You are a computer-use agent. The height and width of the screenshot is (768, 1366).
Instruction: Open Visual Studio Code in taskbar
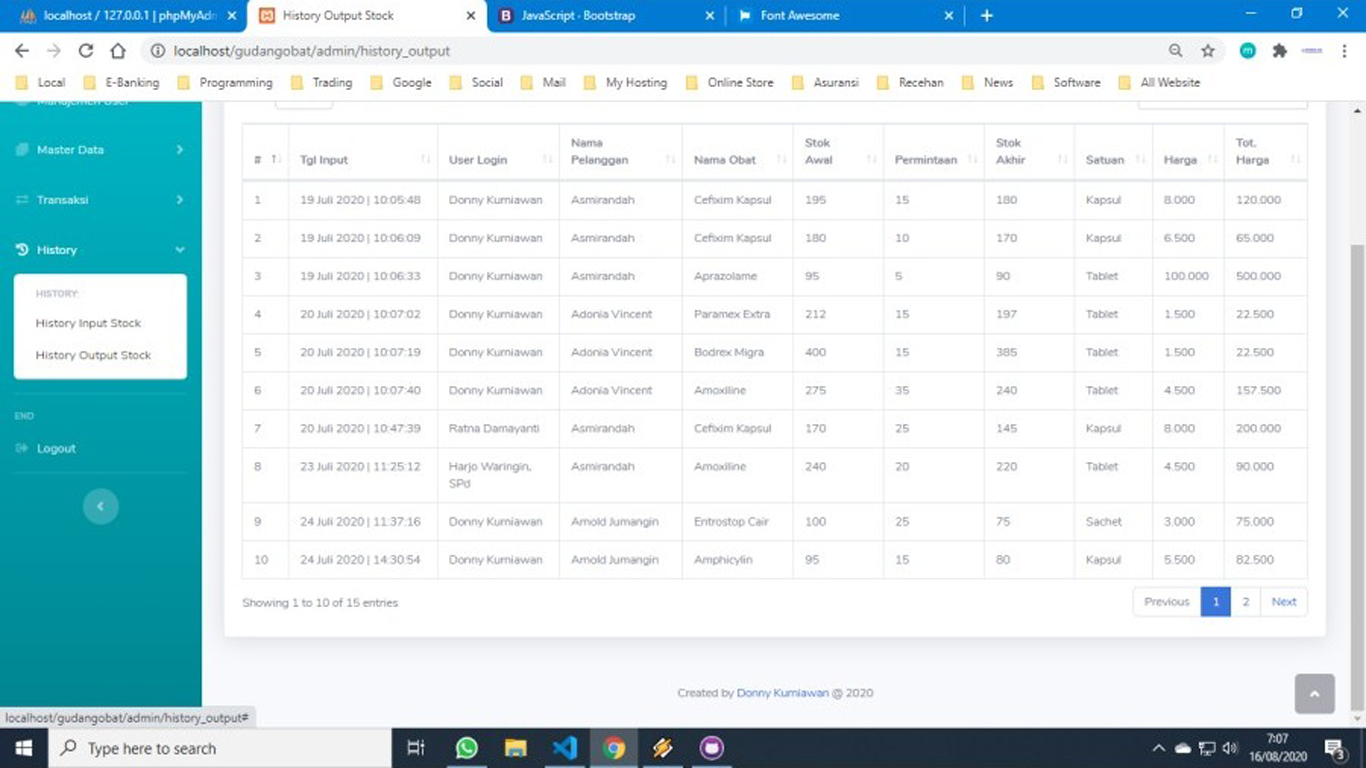pyautogui.click(x=564, y=748)
